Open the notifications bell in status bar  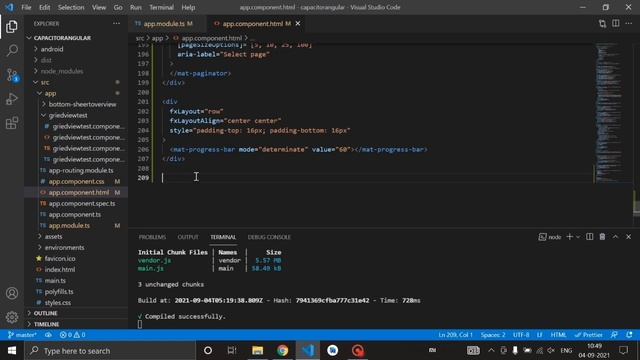point(629,335)
